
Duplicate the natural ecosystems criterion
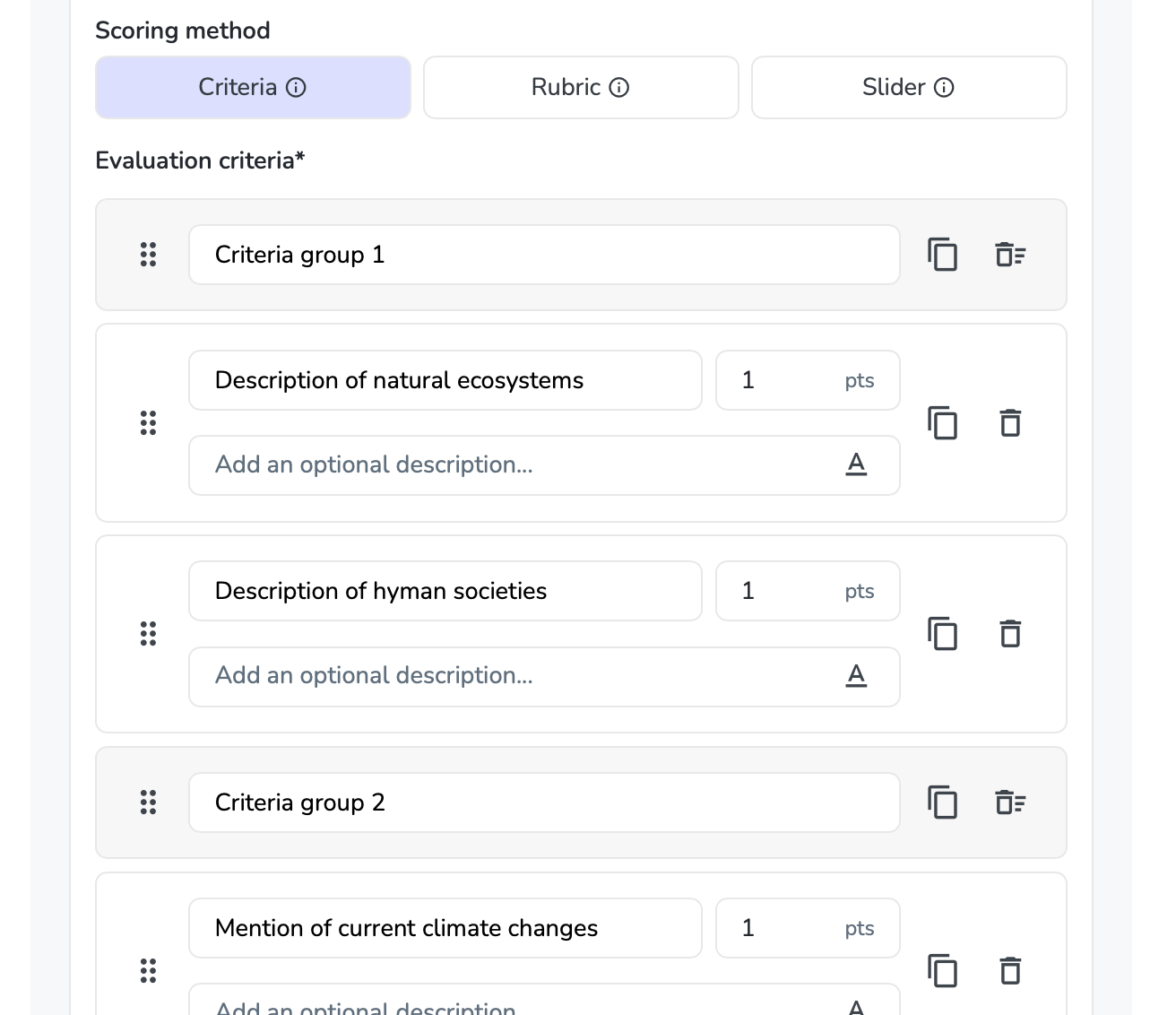pyautogui.click(x=942, y=422)
